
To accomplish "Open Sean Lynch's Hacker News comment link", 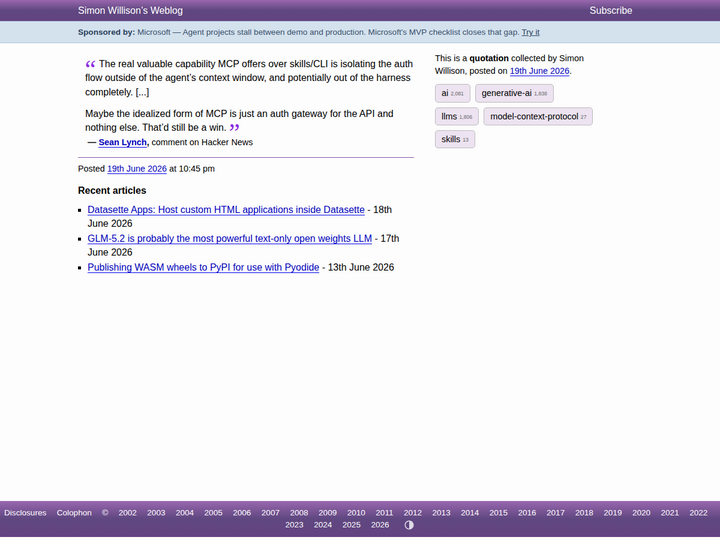I will [123, 142].
